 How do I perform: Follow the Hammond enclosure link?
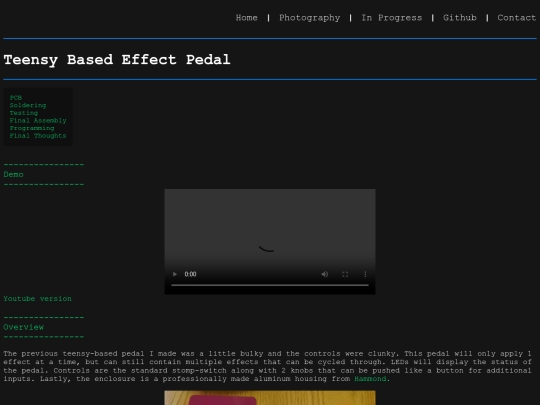(x=370, y=379)
